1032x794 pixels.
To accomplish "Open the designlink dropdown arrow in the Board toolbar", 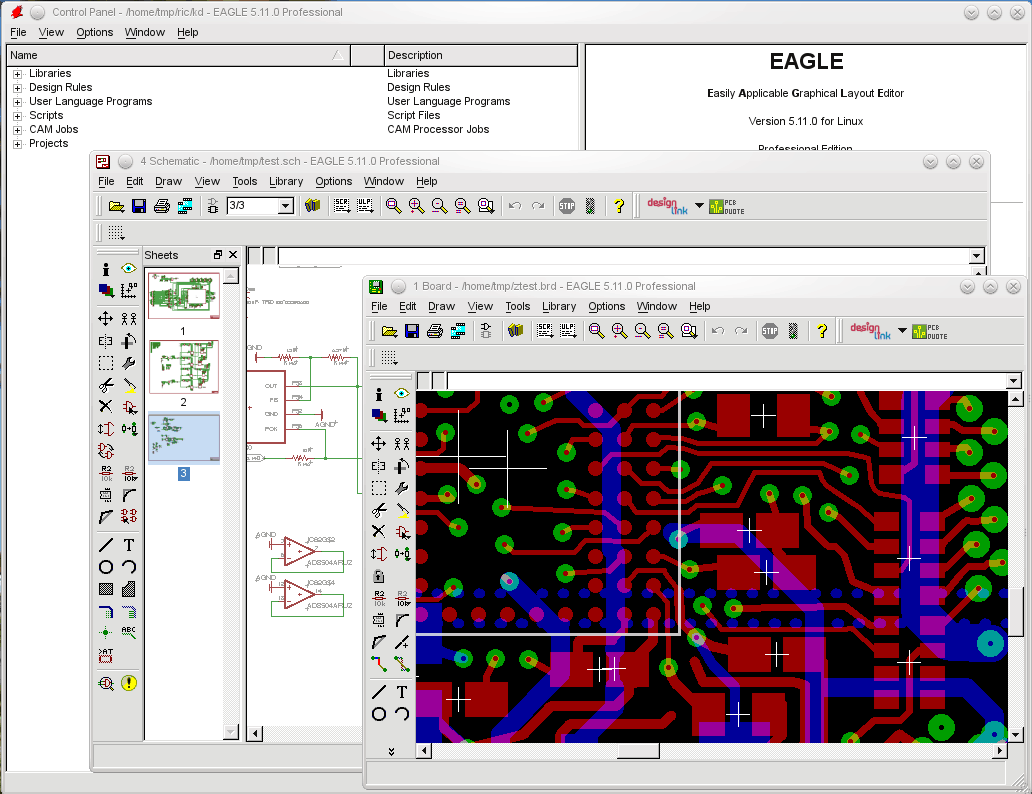I will click(902, 331).
